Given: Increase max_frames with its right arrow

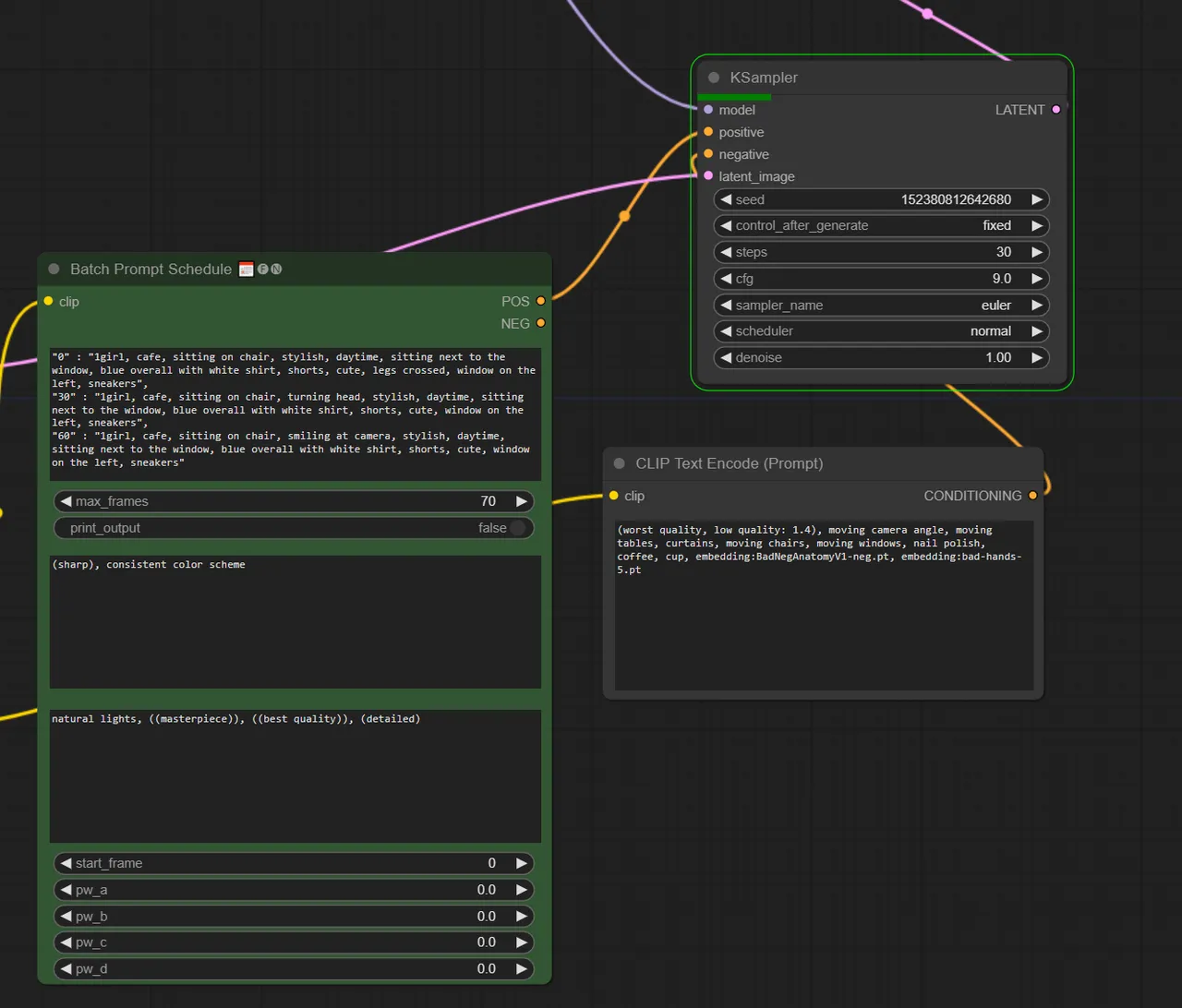Looking at the screenshot, I should point(522,501).
